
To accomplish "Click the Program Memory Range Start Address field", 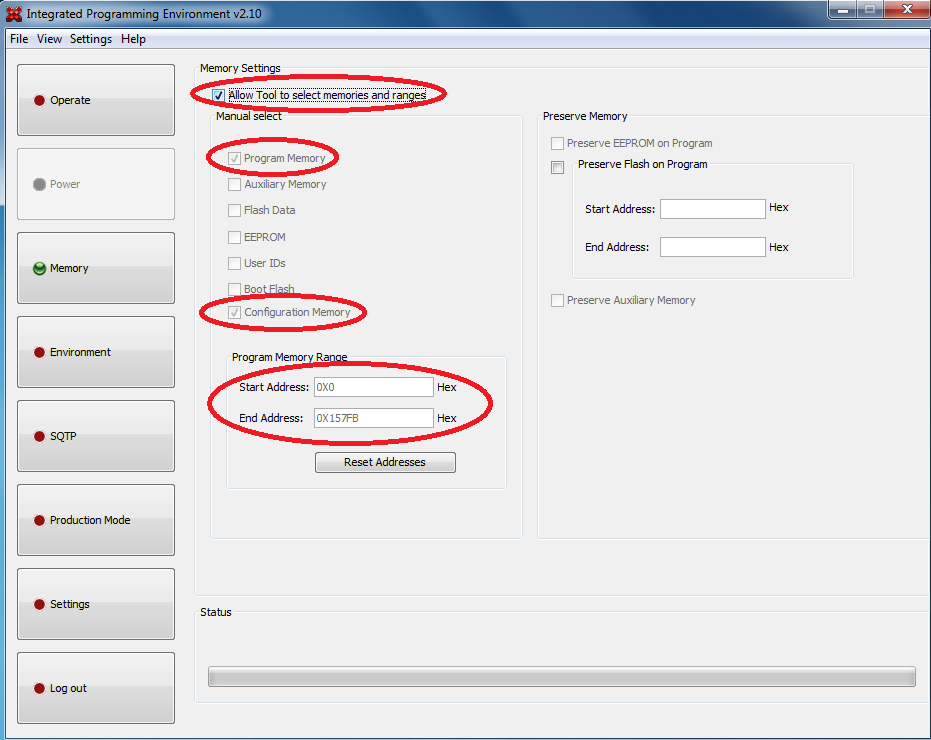I will pos(373,387).
